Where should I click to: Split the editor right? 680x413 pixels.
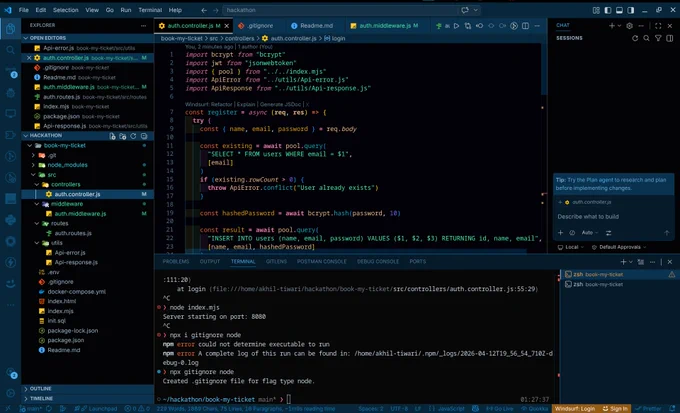coord(525,26)
